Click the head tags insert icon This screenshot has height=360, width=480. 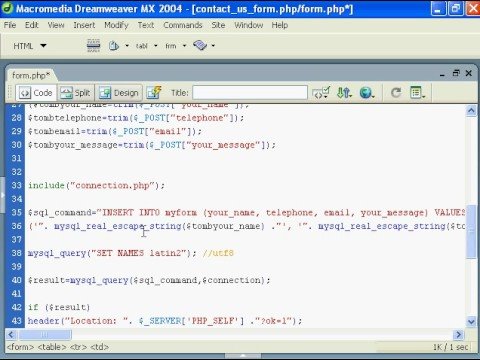114,46
